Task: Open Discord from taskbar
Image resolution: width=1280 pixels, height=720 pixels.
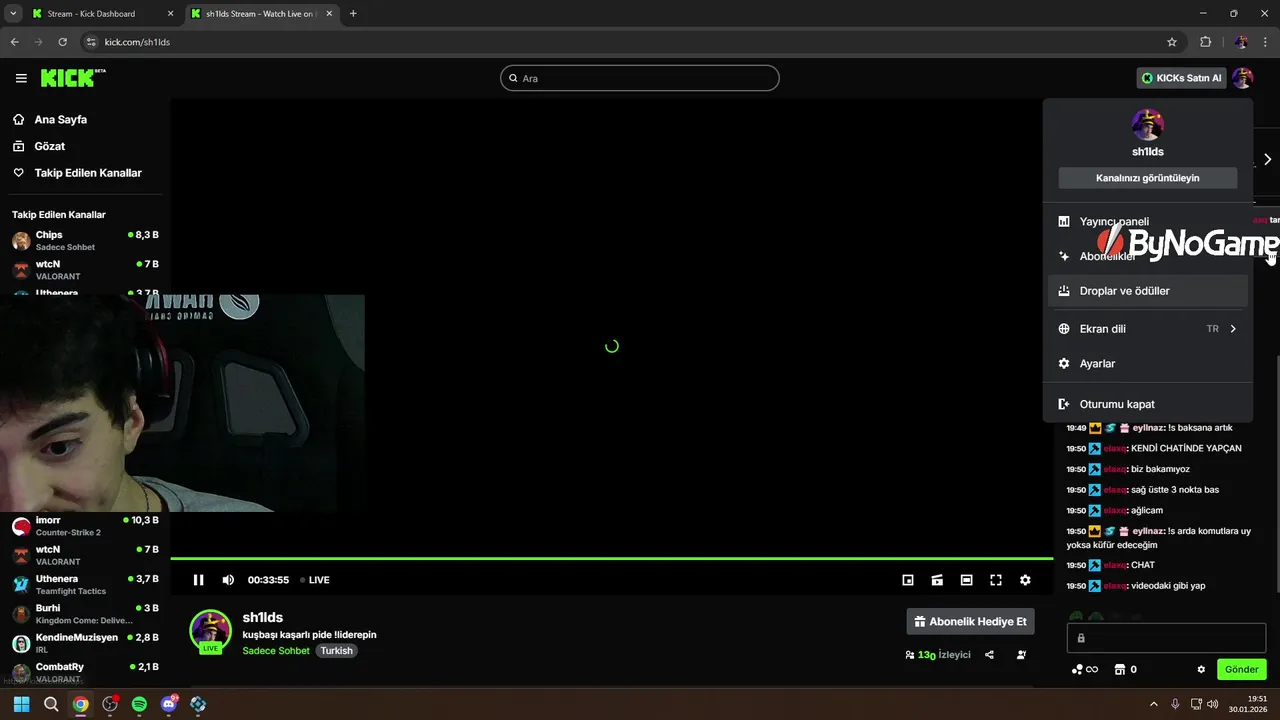Action: pyautogui.click(x=169, y=704)
